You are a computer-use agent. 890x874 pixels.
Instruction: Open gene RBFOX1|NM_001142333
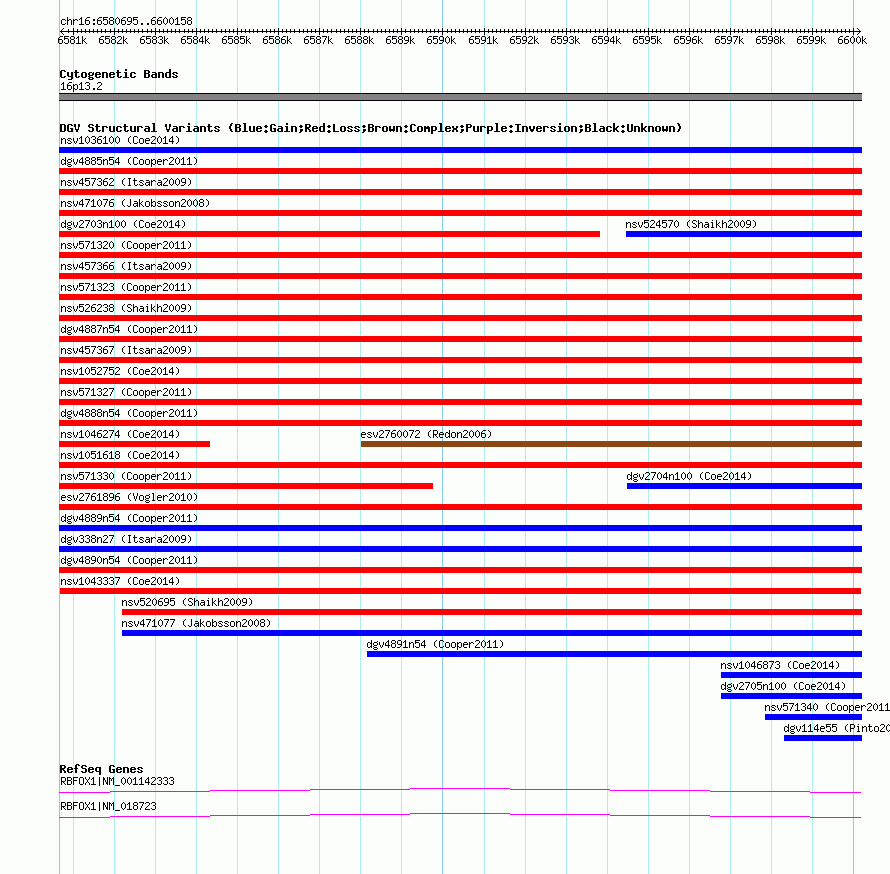tap(117, 781)
